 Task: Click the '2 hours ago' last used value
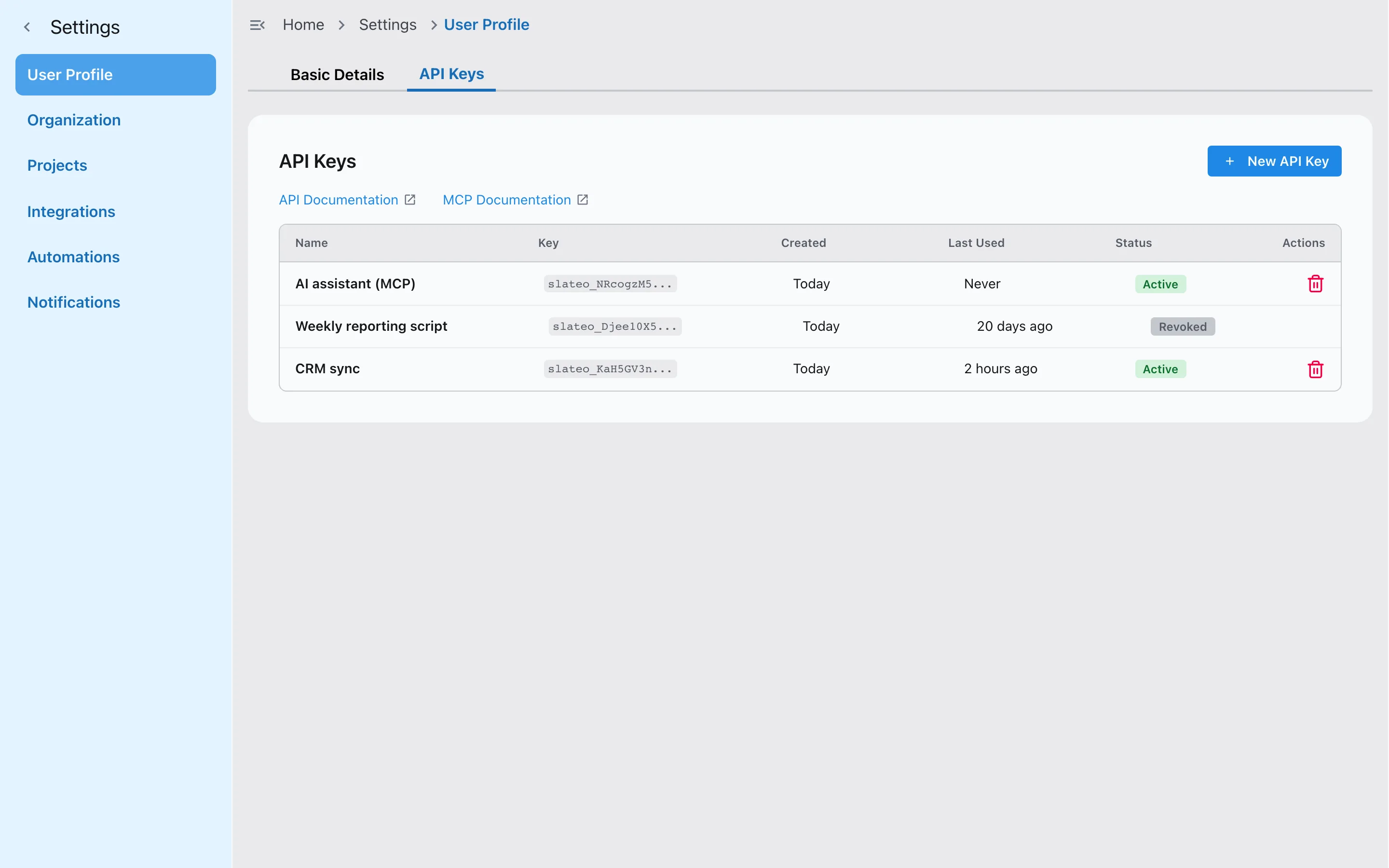point(1000,368)
